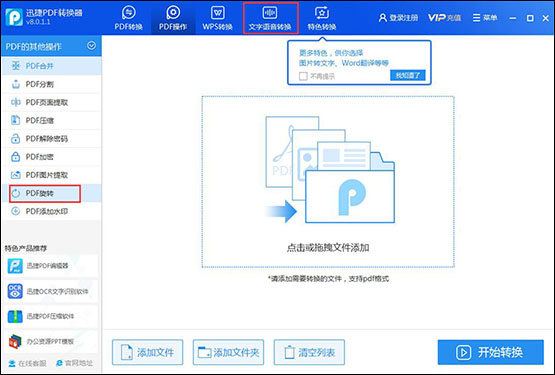Open the 迅捷OCR文字识别软件 product icon
The width and height of the screenshot is (555, 375).
coord(15,291)
